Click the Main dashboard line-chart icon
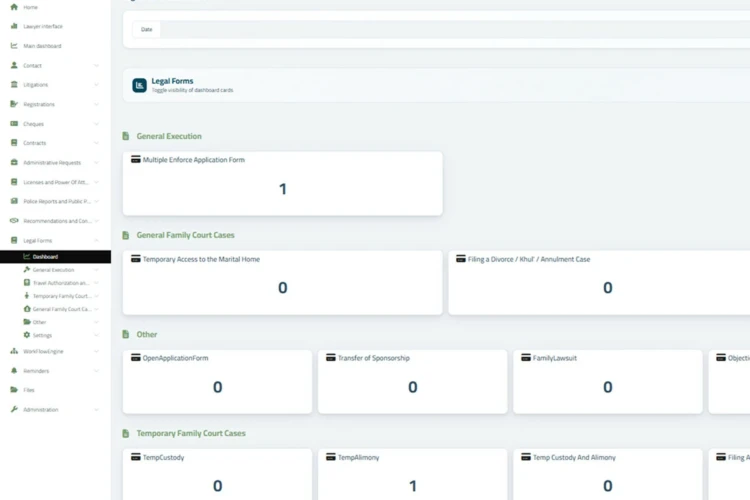Viewport: 750px width, 500px height. pos(14,46)
